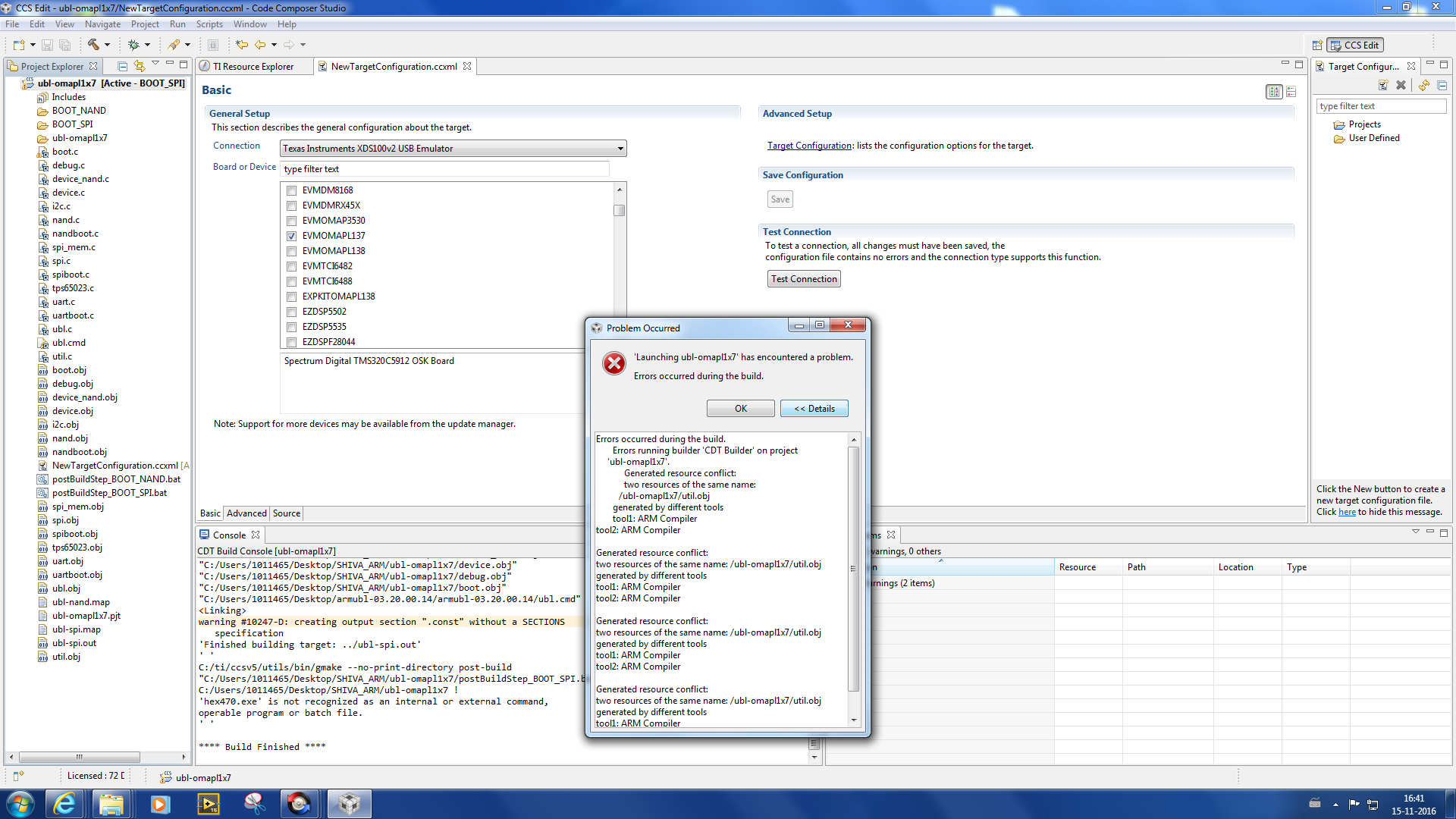Viewport: 1456px width, 819px height.
Task: Click the Board or Device filter field
Action: (444, 169)
